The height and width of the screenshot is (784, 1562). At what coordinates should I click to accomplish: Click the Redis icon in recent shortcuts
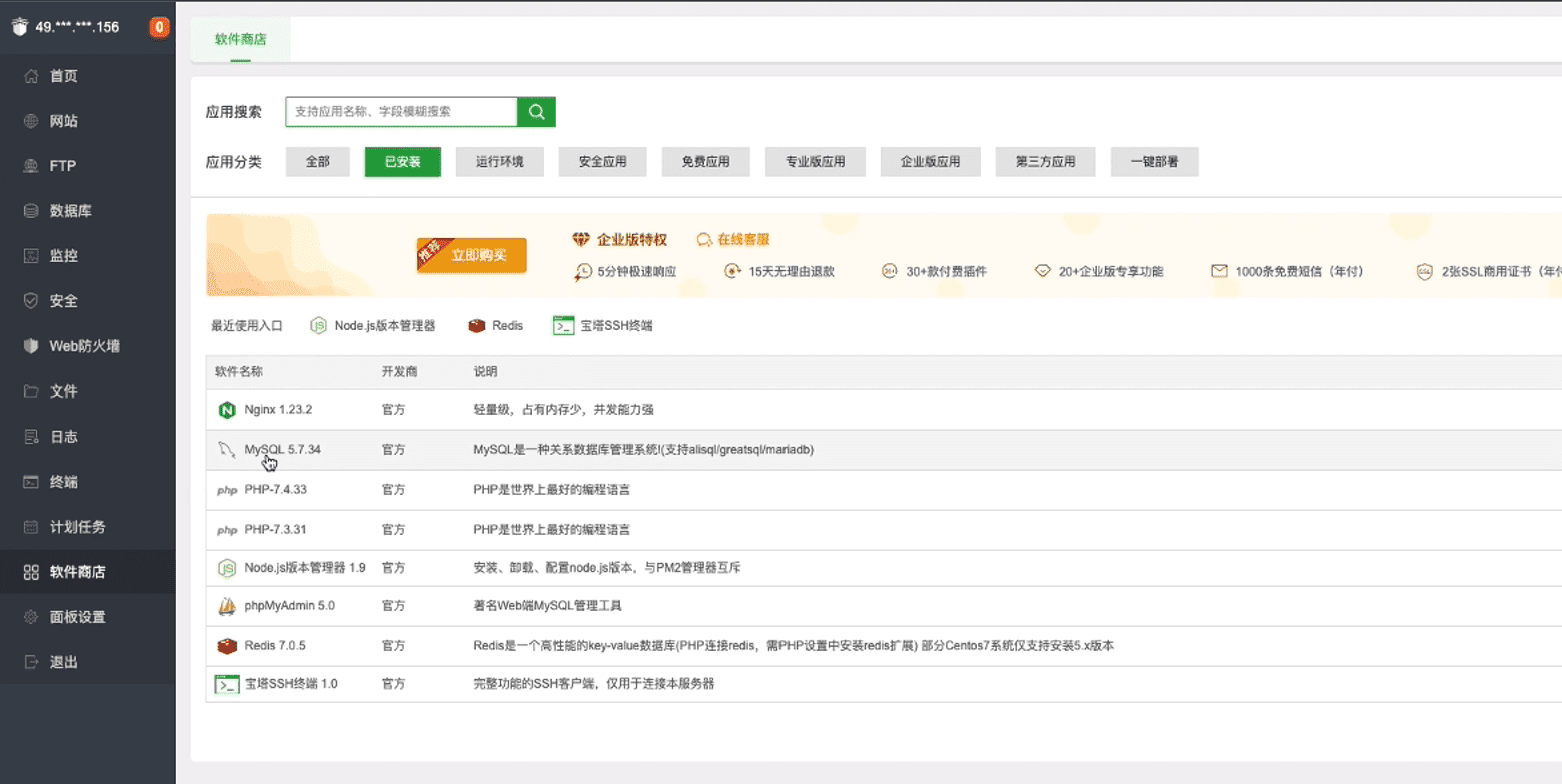pyautogui.click(x=477, y=326)
